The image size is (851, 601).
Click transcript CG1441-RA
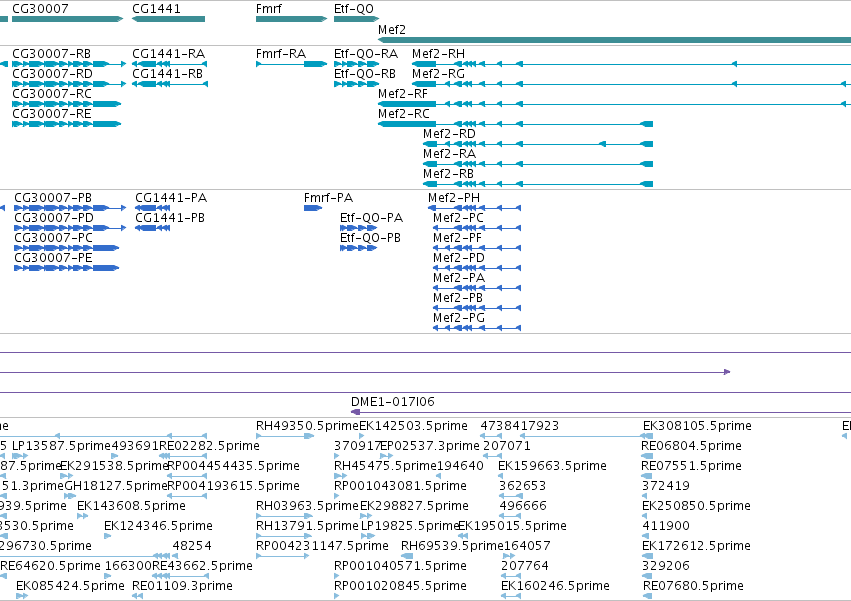click(x=169, y=64)
